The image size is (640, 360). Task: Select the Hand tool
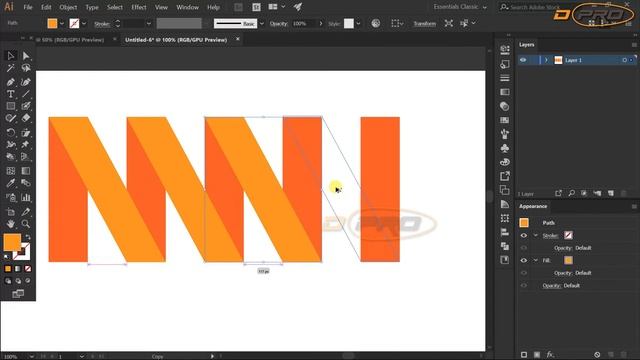(11, 224)
